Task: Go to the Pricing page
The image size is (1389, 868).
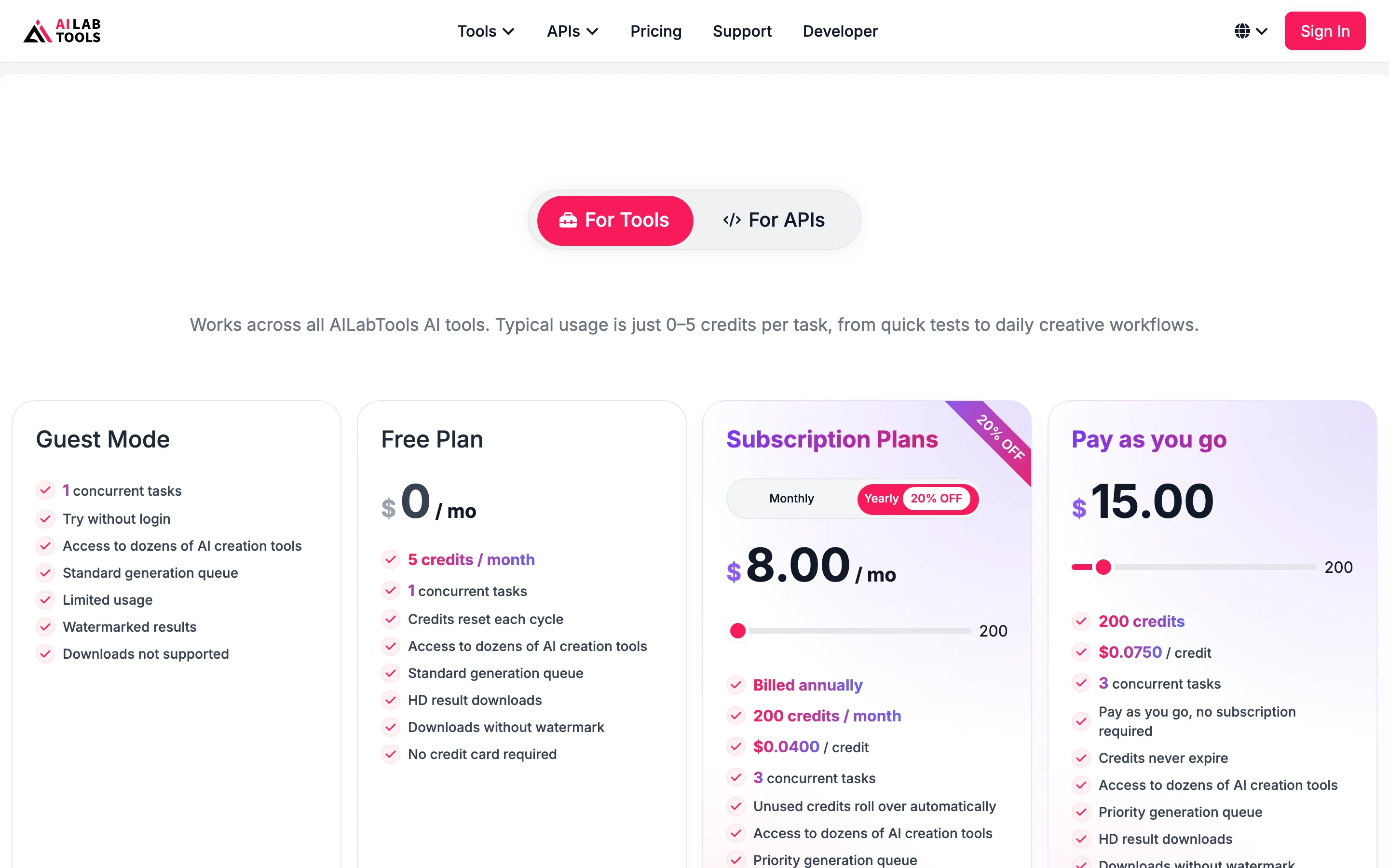Action: (656, 31)
